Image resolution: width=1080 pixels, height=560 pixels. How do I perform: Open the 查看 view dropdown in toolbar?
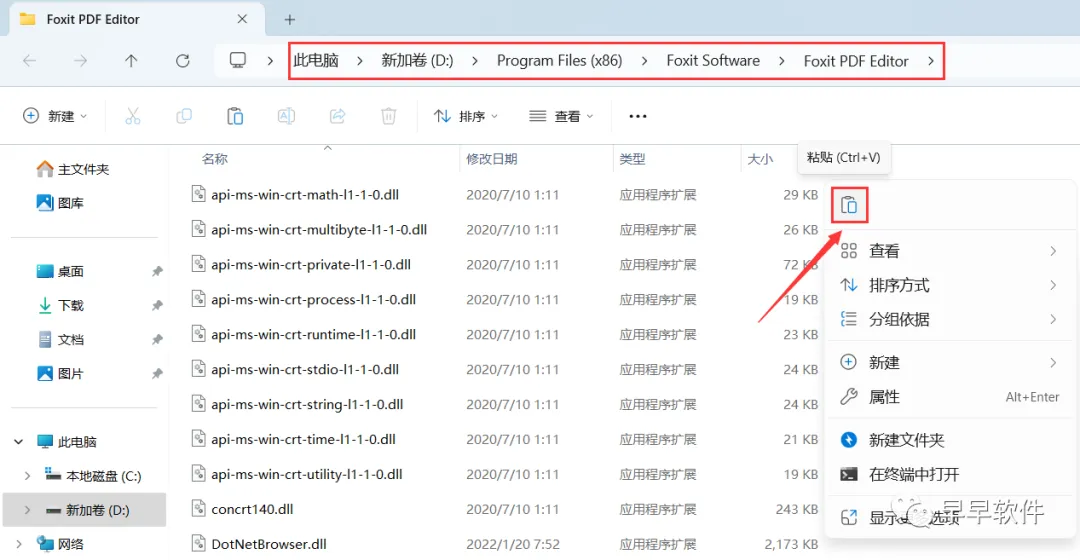[x=561, y=116]
